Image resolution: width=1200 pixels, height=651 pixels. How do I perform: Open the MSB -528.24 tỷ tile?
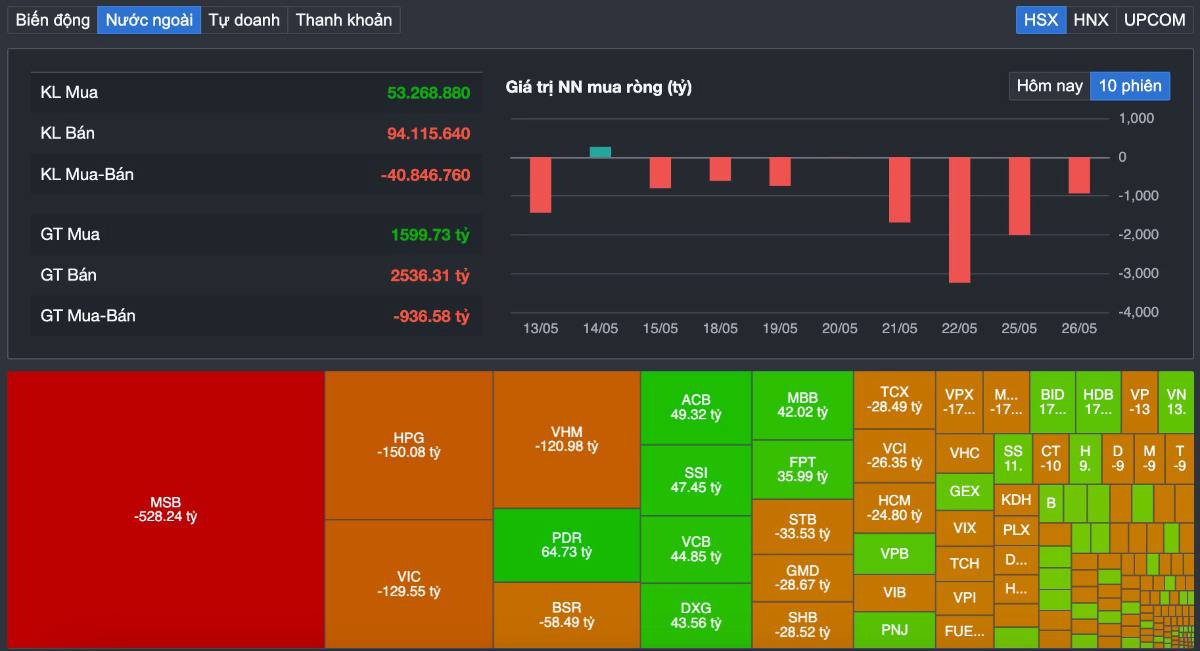pos(166,509)
